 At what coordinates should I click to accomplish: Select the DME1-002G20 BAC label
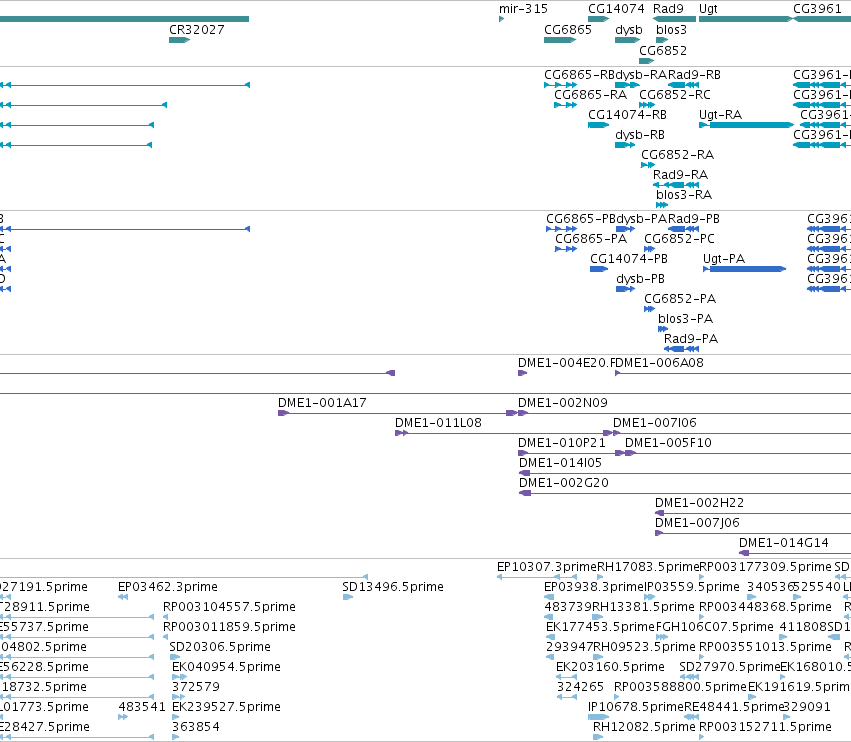[x=563, y=483]
